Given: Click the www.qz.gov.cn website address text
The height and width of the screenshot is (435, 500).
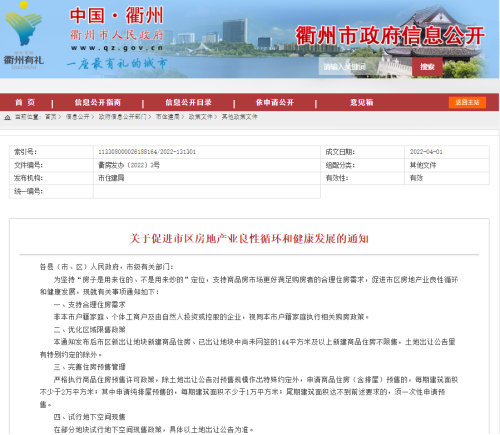Looking at the screenshot, I should (x=117, y=48).
